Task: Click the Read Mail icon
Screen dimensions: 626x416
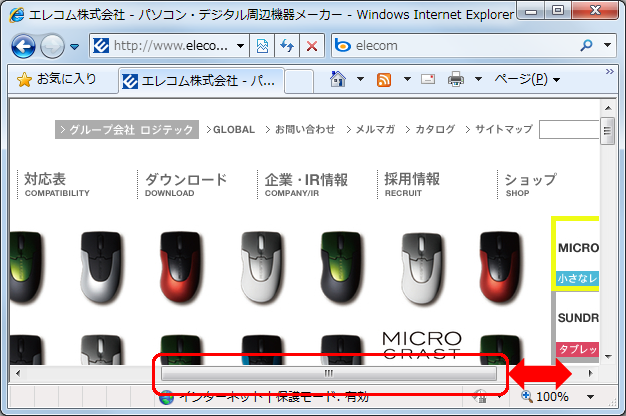Action: [428, 79]
